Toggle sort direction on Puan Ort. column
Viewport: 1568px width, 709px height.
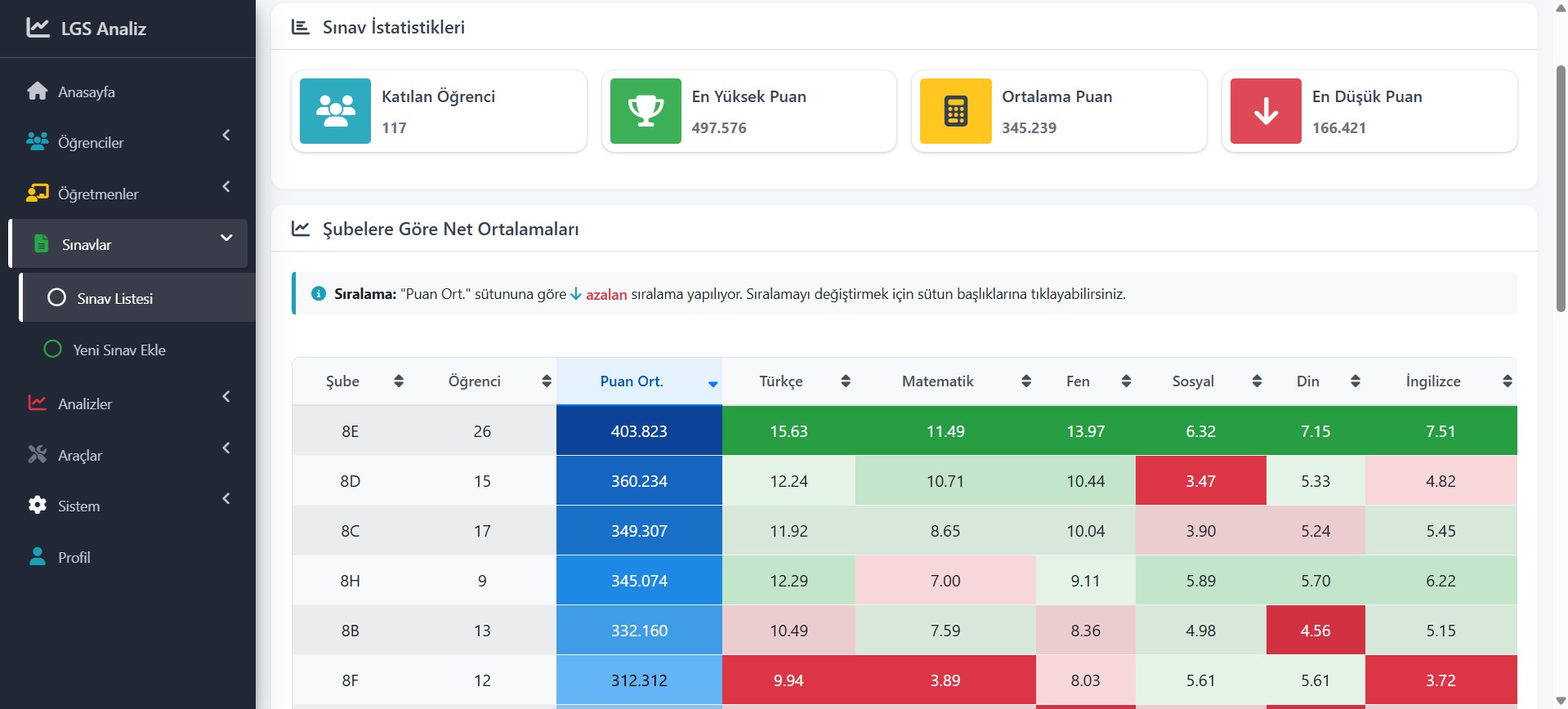click(713, 382)
